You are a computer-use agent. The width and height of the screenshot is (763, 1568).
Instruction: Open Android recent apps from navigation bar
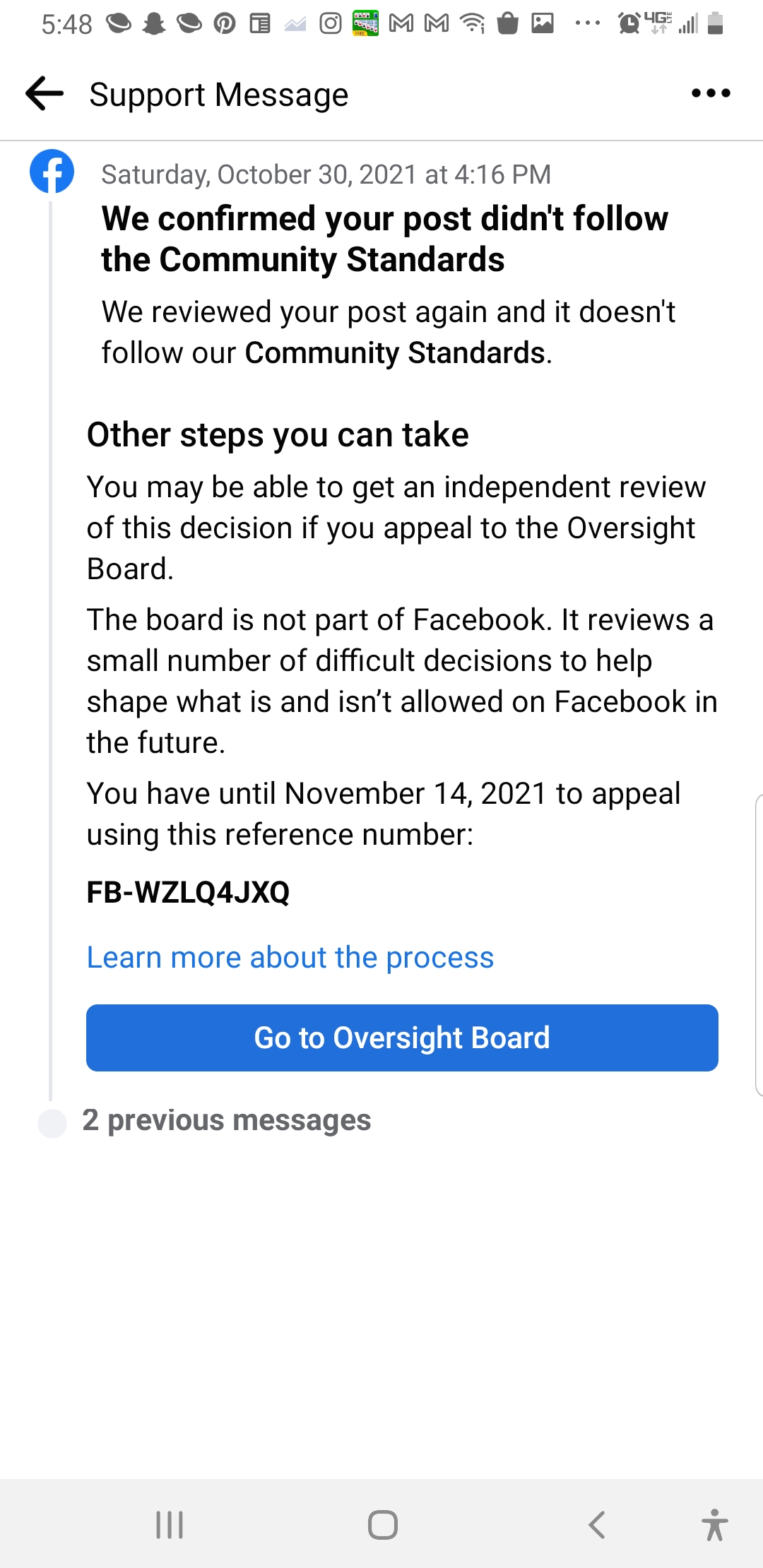(x=170, y=1524)
